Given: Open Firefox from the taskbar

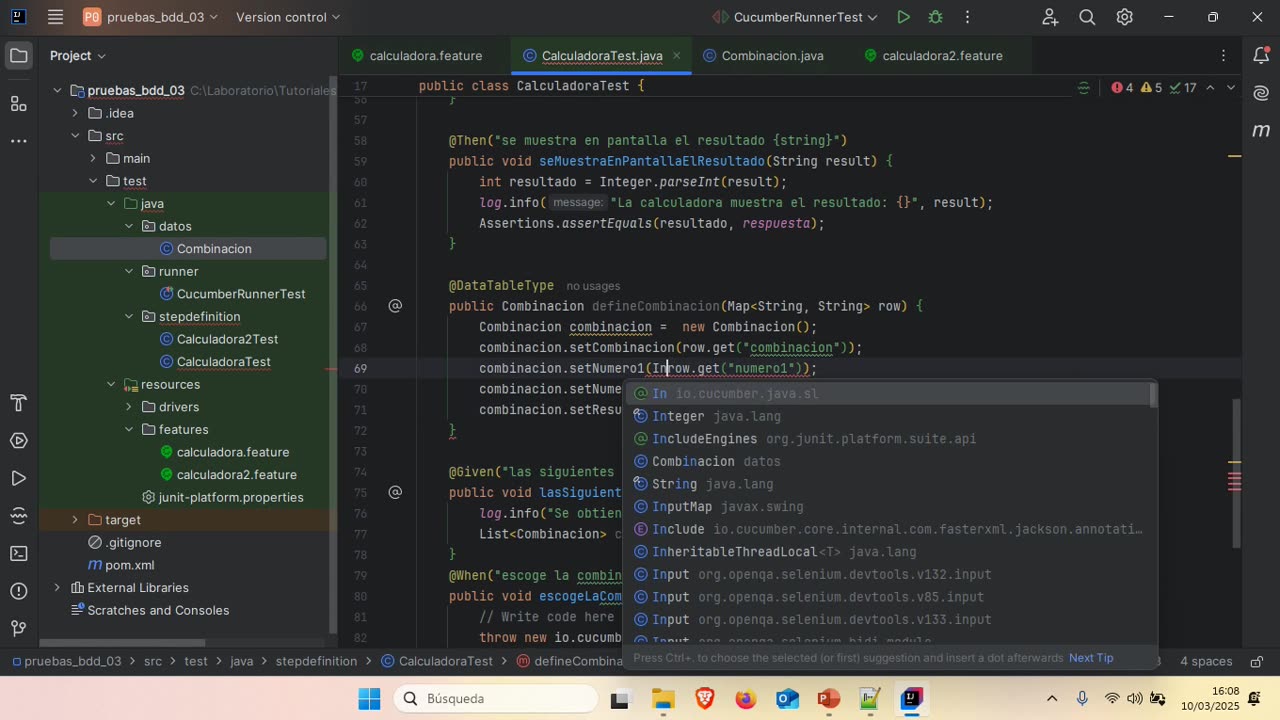Looking at the screenshot, I should click(x=746, y=698).
